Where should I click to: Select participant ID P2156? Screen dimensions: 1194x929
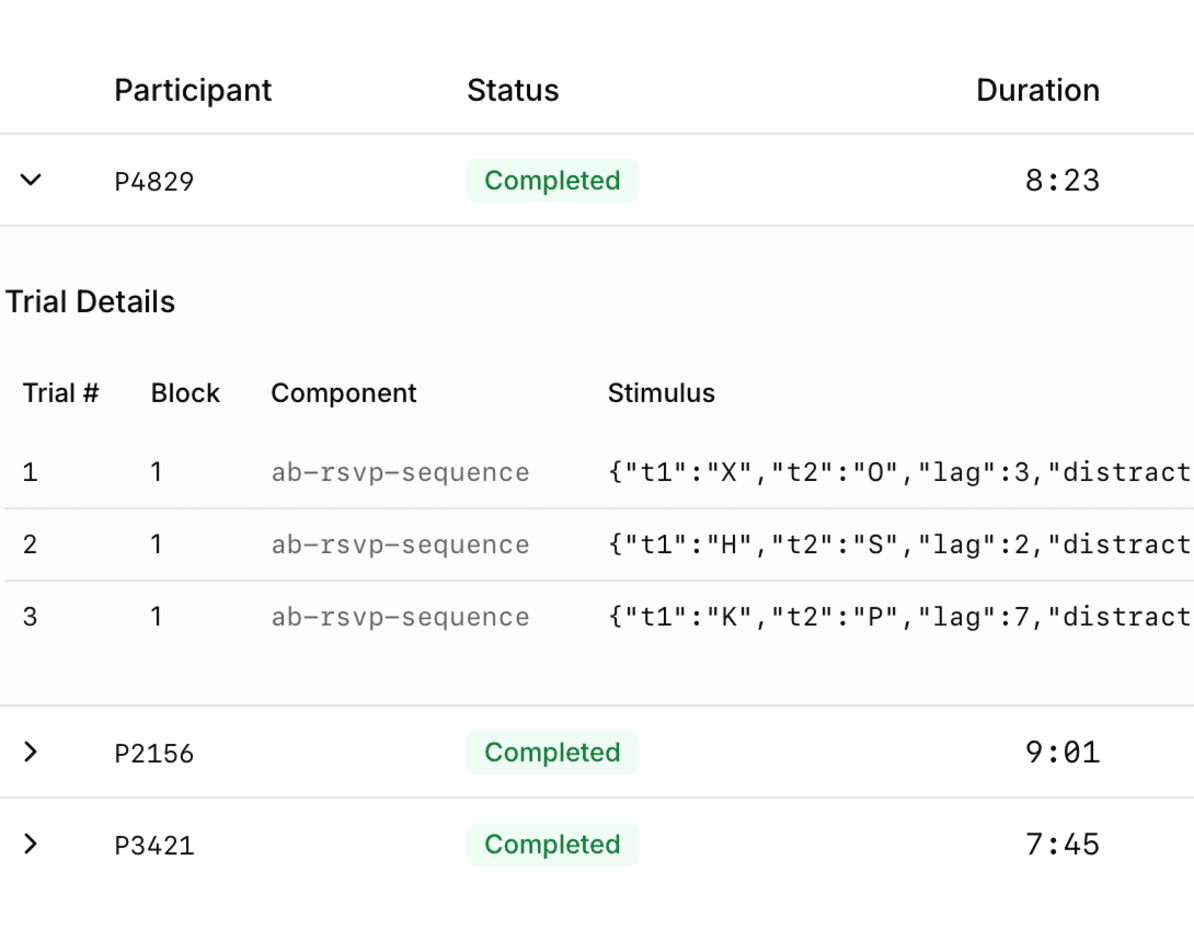pyautogui.click(x=155, y=753)
